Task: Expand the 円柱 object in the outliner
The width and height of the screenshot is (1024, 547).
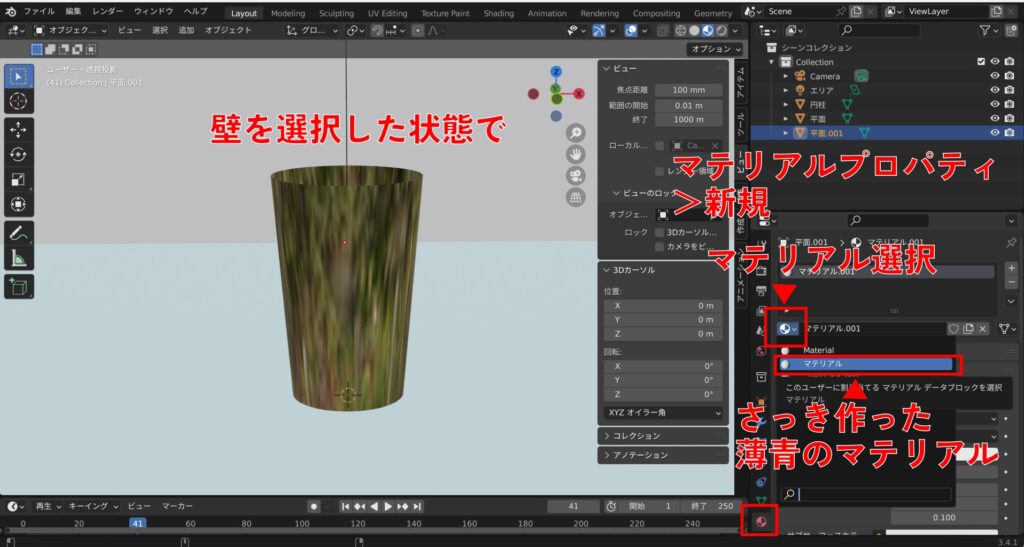Action: click(786, 104)
